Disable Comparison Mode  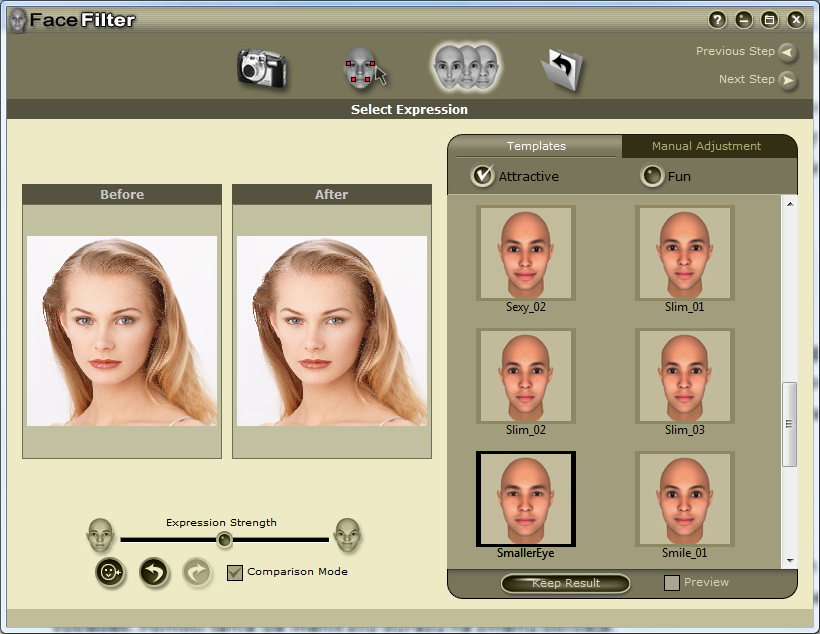pyautogui.click(x=235, y=572)
